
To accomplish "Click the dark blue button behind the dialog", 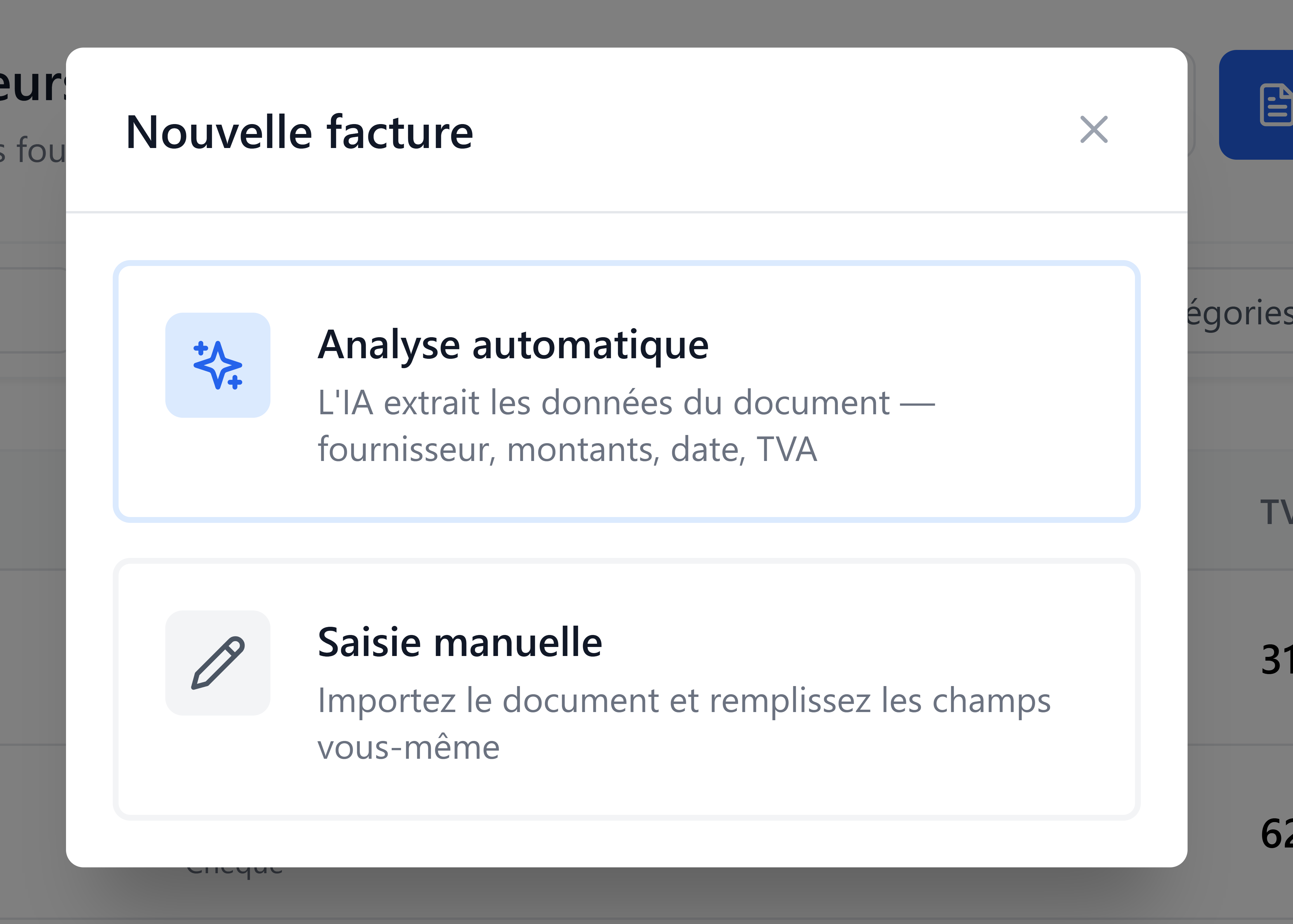I will 1256,105.
